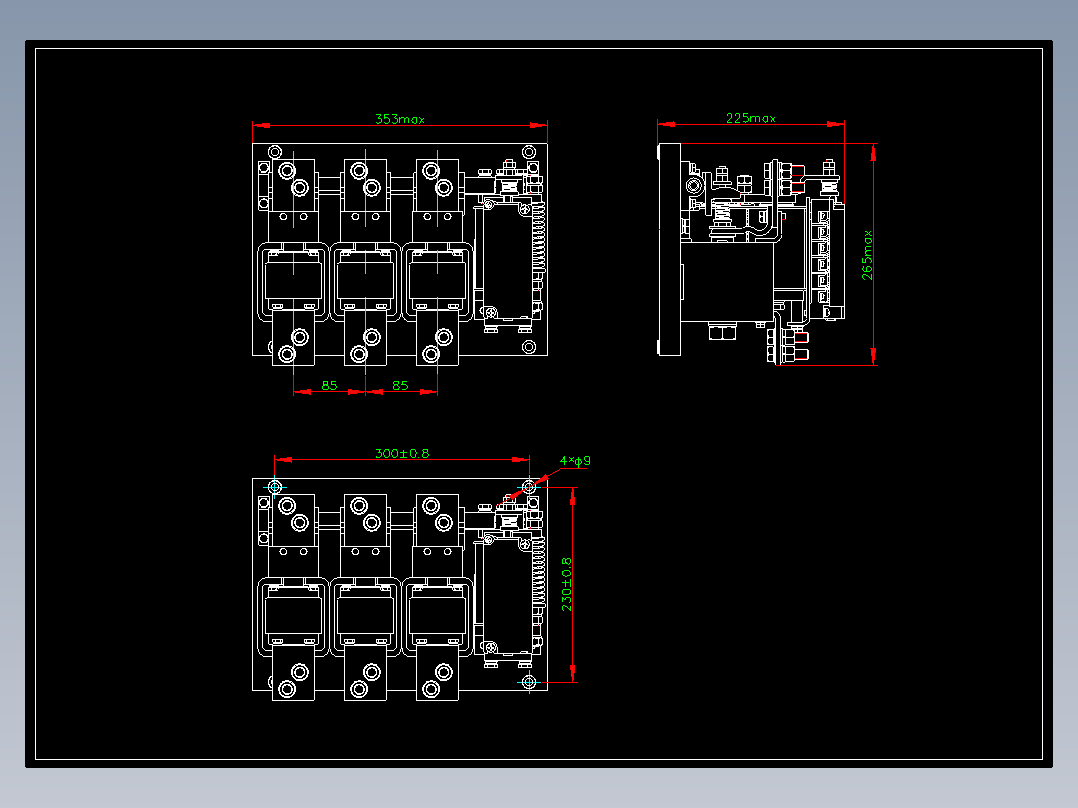Viewport: 1078px width, 808px height.
Task: Select the 4×φ9 hole callout text
Action: (x=575, y=461)
